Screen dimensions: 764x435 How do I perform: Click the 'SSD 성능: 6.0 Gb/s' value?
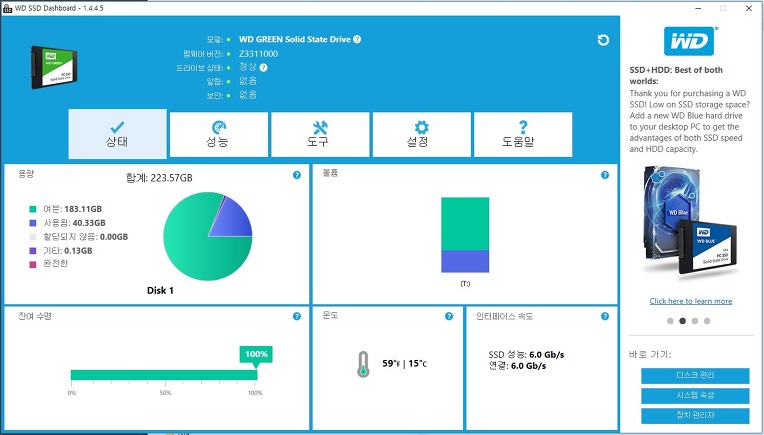coord(526,355)
